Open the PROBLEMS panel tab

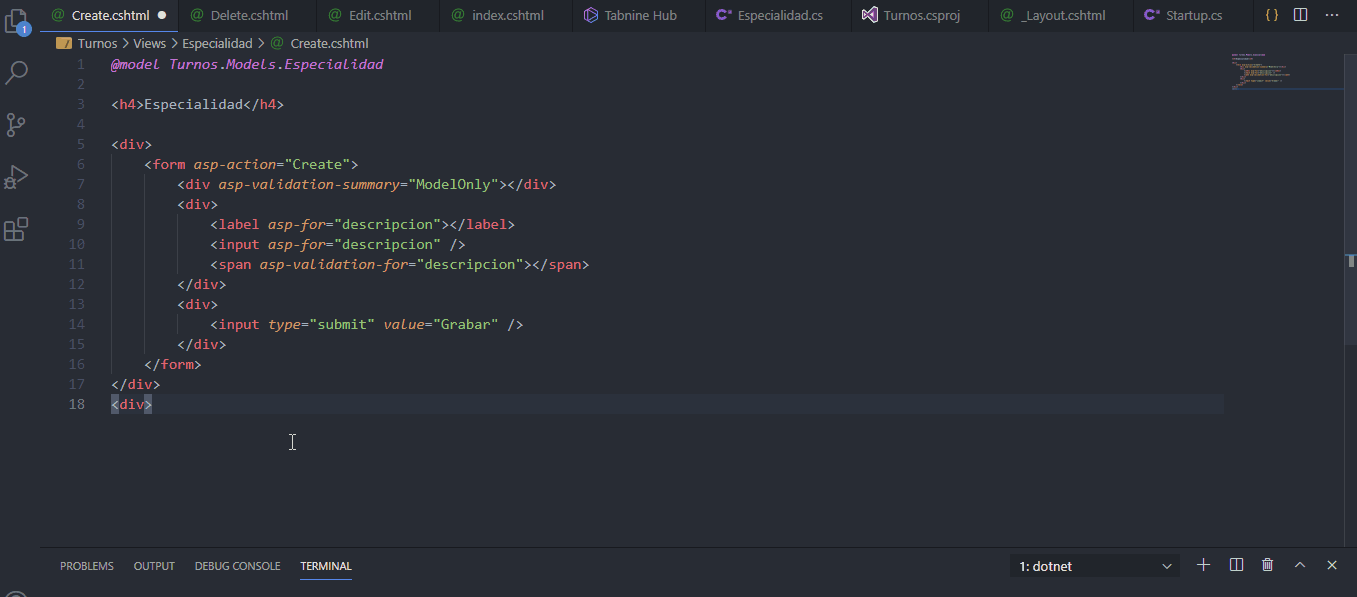click(x=87, y=566)
